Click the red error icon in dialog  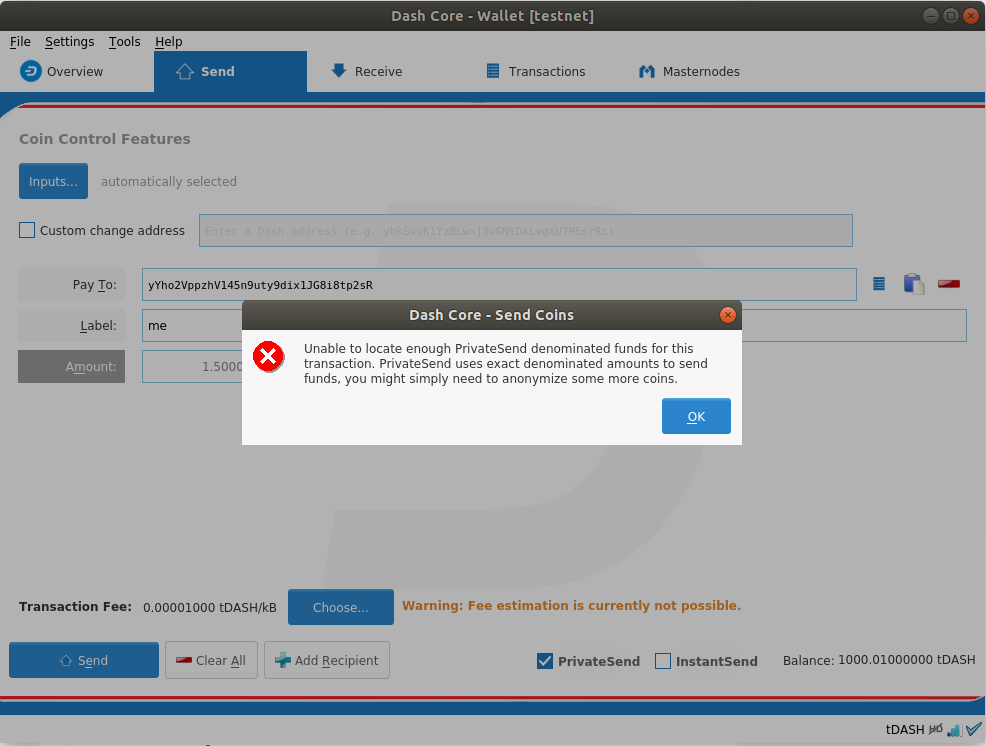coord(268,357)
